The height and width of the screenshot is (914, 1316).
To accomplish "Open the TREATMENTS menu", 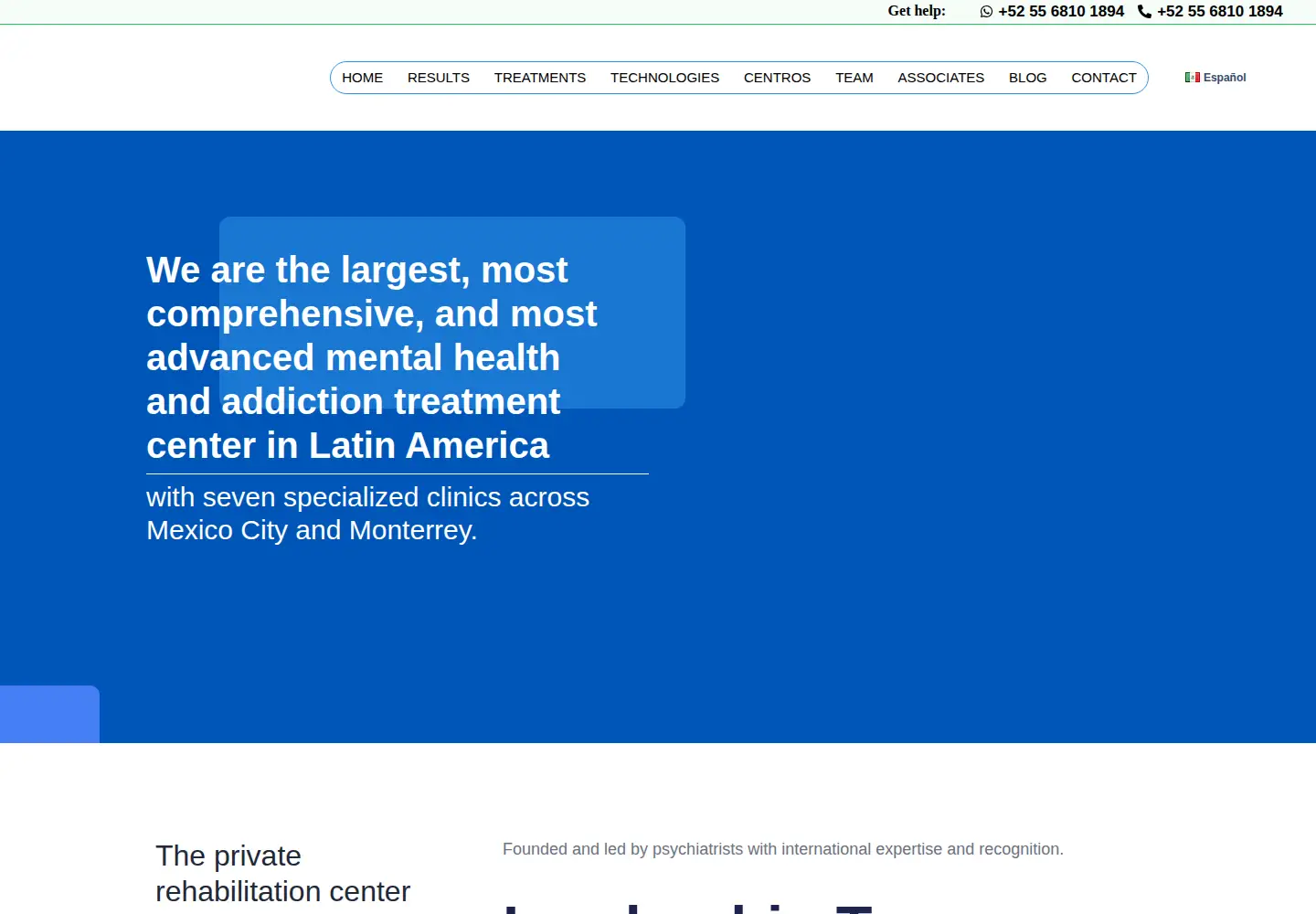I will pyautogui.click(x=540, y=78).
